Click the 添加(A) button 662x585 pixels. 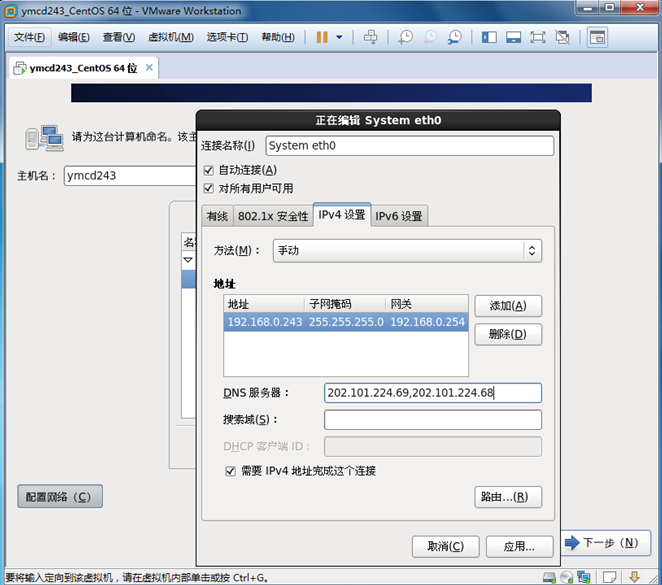coord(508,306)
